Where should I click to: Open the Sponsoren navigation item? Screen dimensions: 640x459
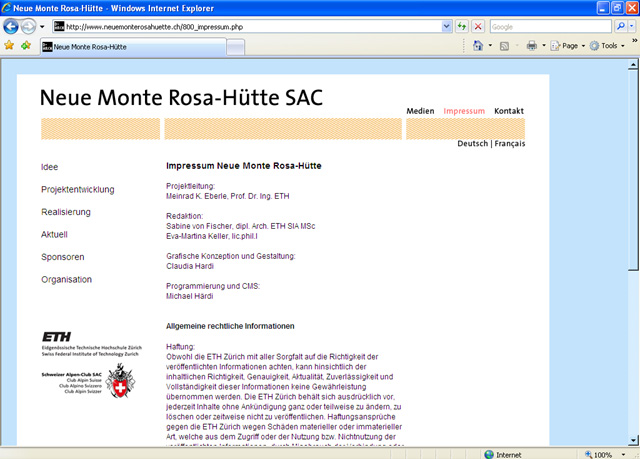coord(63,257)
